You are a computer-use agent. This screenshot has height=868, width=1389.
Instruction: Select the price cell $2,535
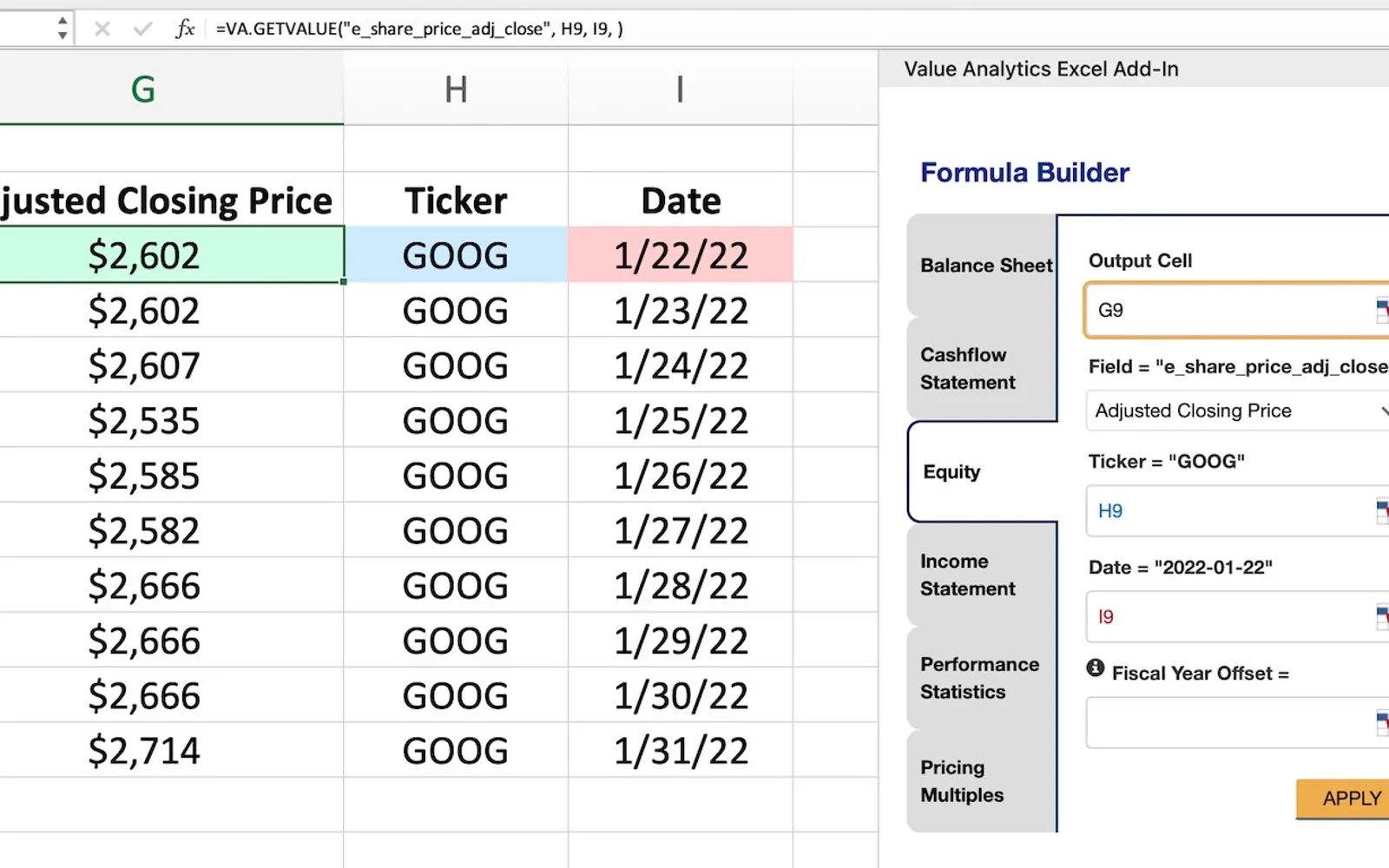172,420
